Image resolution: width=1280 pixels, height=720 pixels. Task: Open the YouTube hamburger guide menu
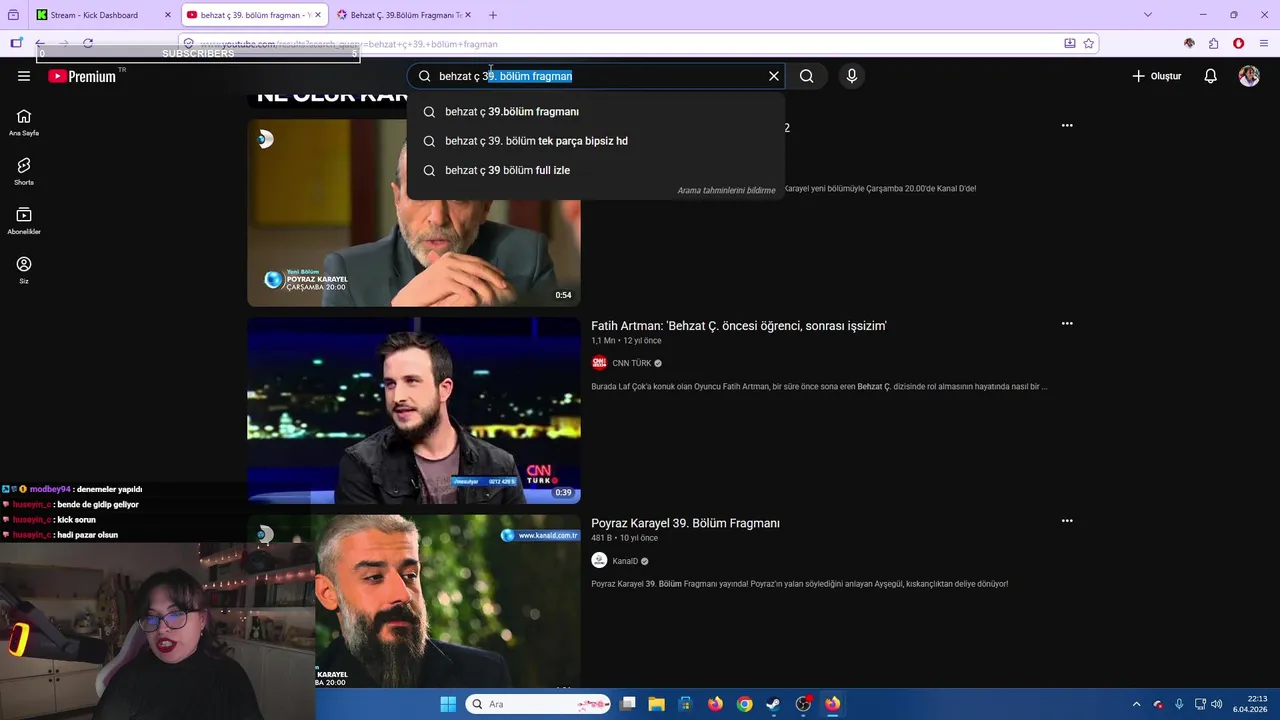(24, 76)
